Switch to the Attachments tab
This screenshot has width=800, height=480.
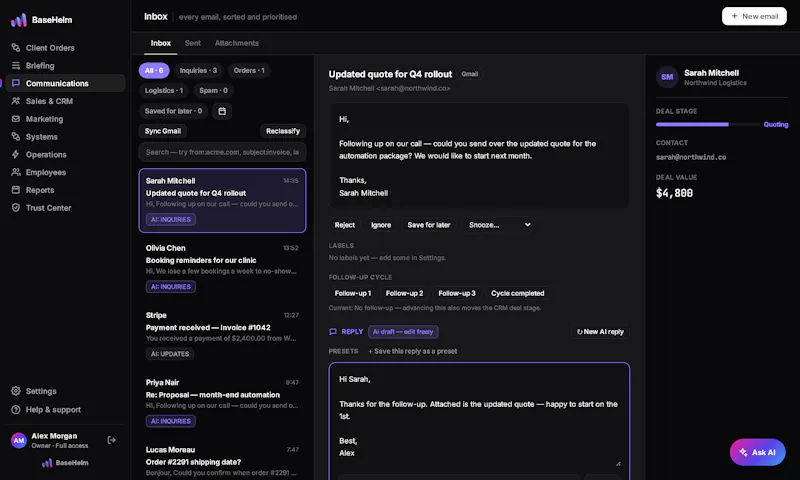click(x=237, y=43)
